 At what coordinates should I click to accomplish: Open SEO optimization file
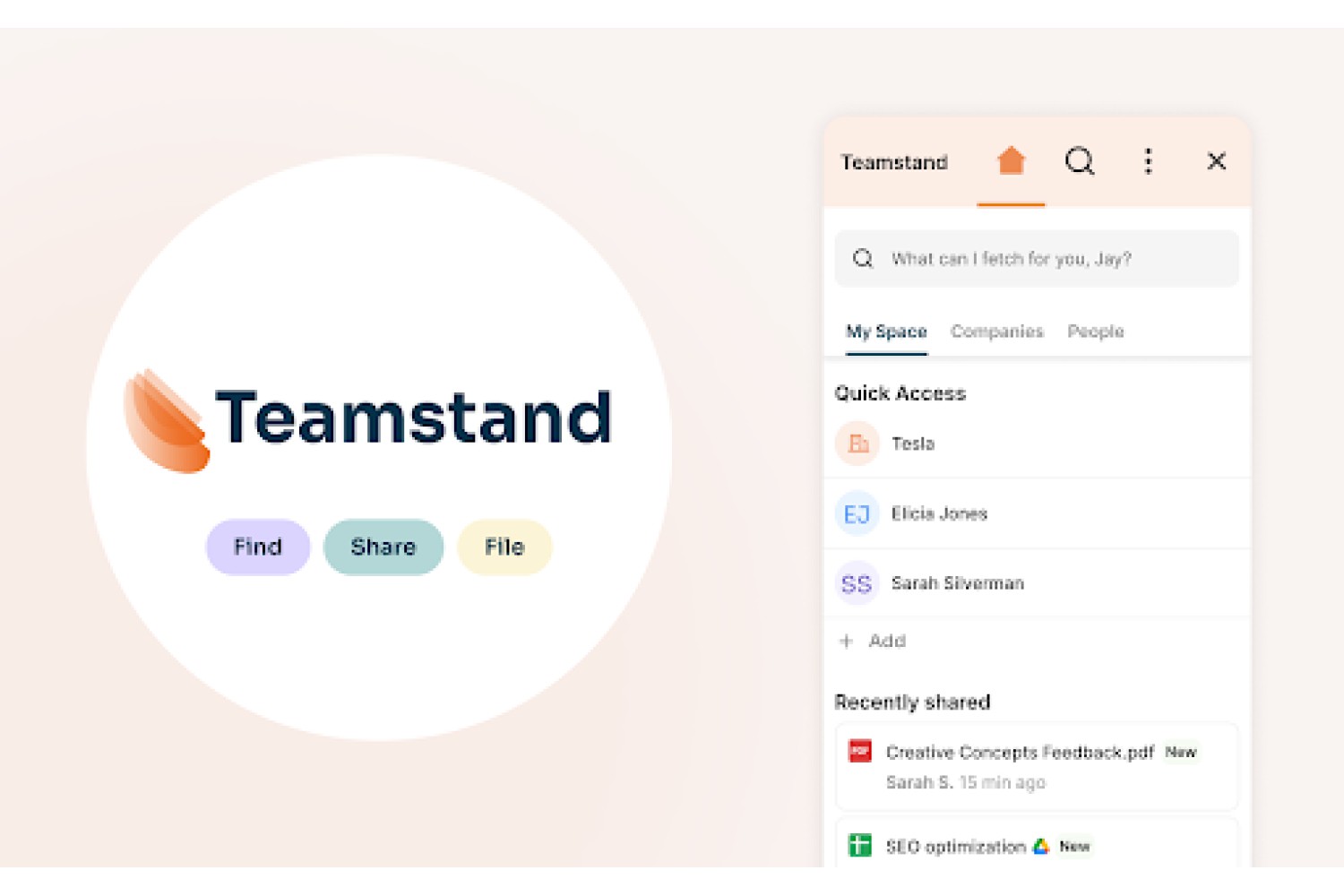pos(955,847)
